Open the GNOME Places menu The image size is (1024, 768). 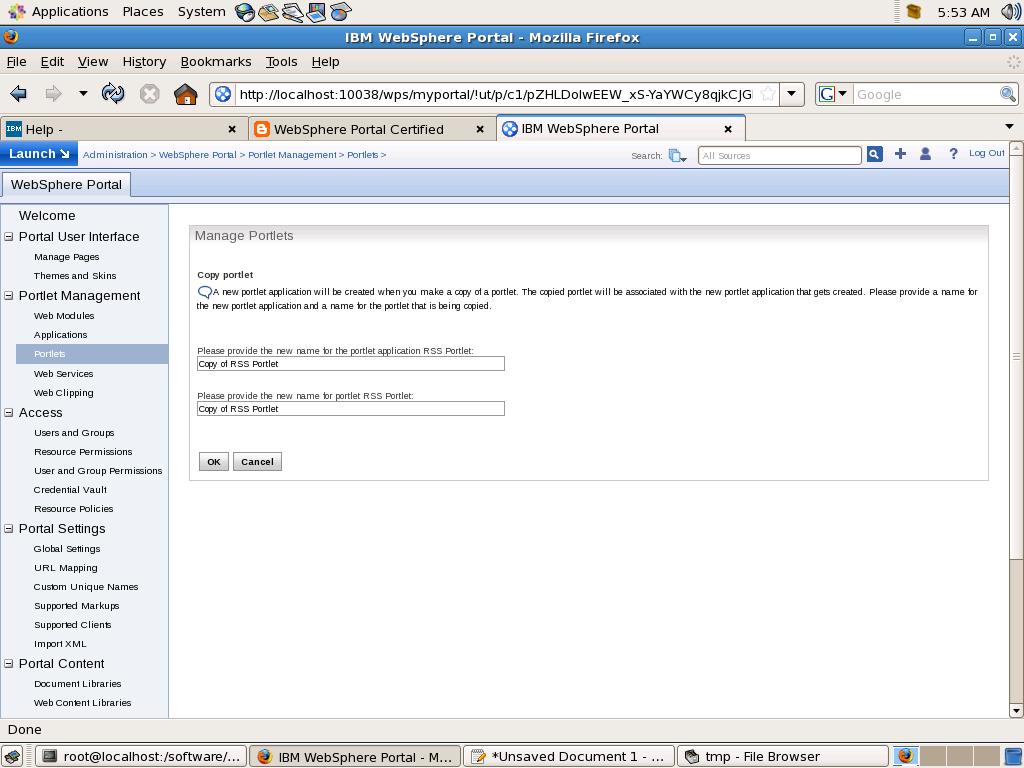tap(143, 11)
